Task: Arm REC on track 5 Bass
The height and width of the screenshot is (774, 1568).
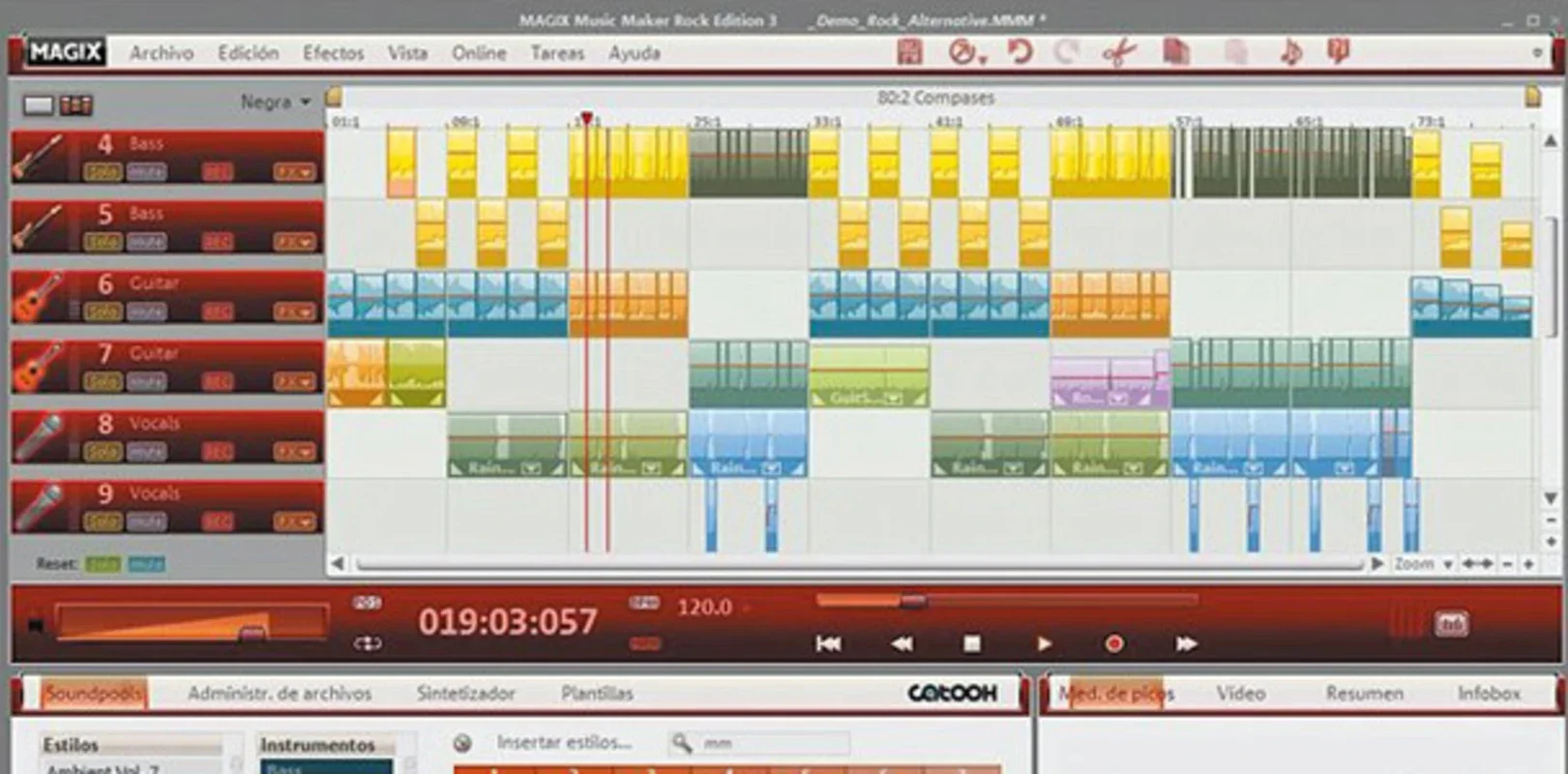Action: pos(218,242)
